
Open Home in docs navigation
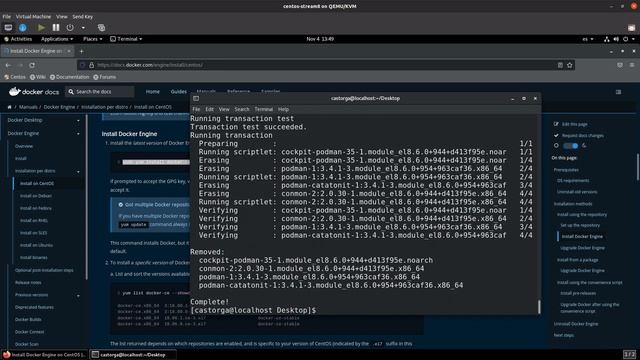(153, 91)
